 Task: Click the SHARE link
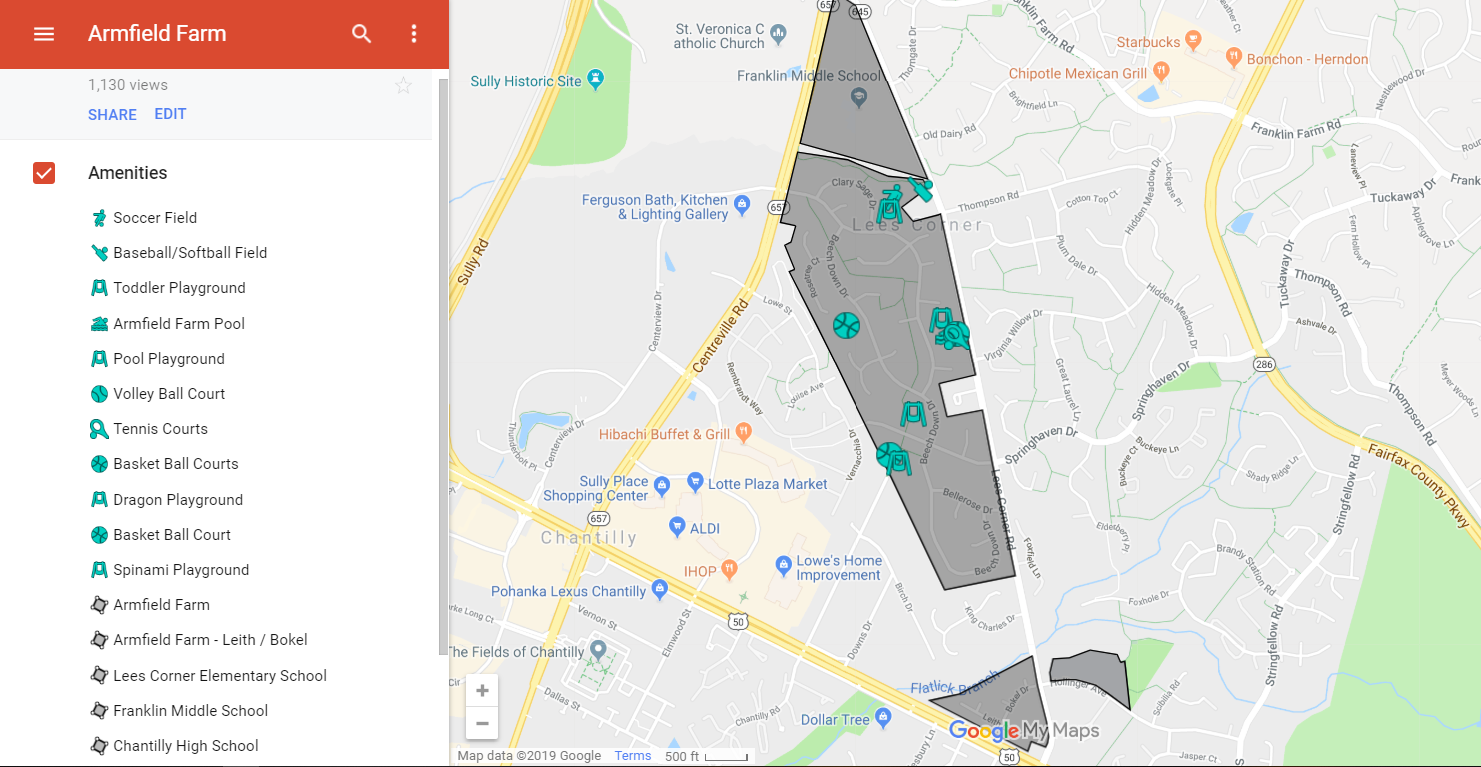click(112, 115)
